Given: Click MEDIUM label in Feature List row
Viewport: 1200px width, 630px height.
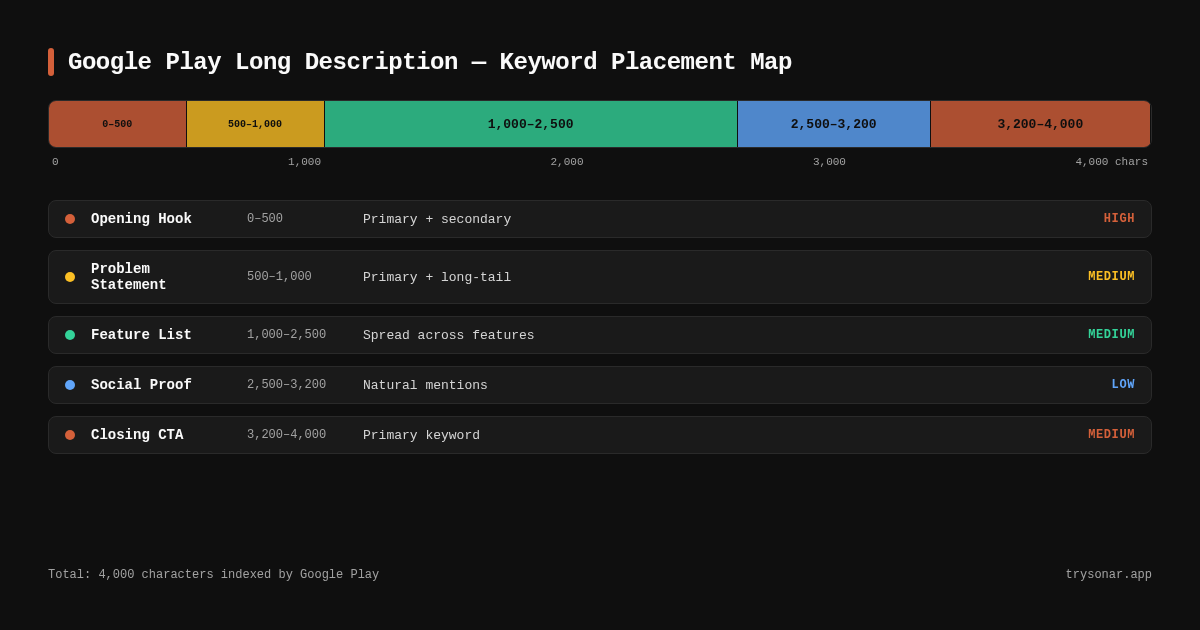Looking at the screenshot, I should pos(1111,335).
